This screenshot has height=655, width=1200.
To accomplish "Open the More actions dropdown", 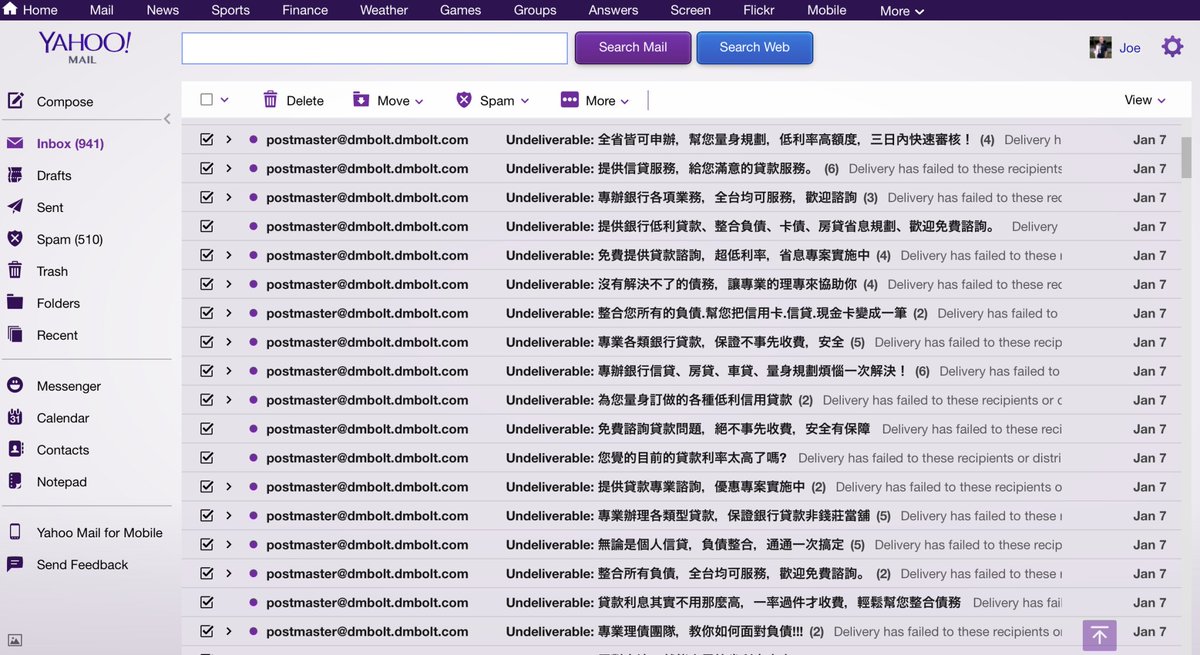I will coord(596,100).
